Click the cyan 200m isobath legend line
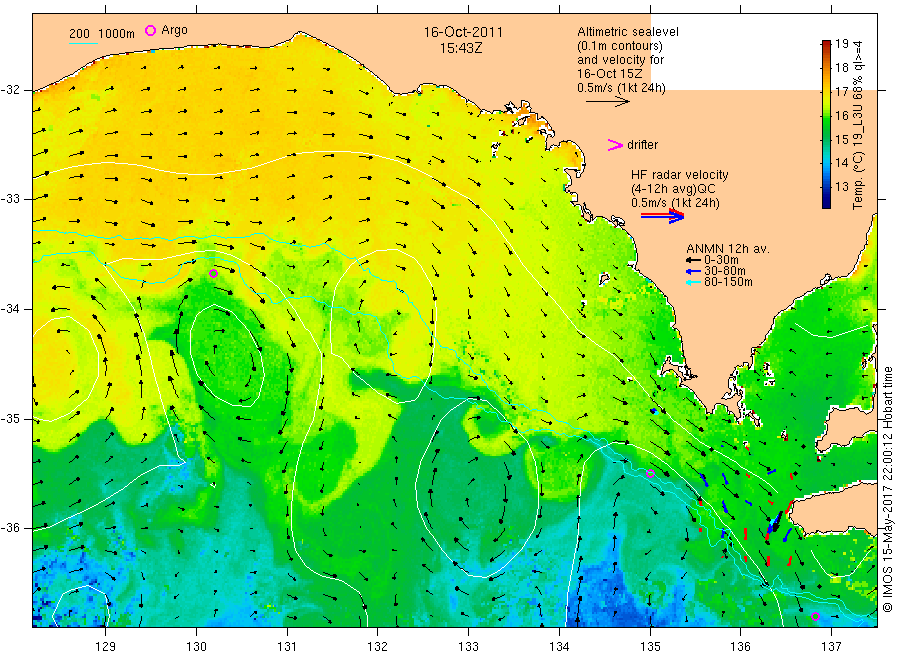 coord(83,42)
